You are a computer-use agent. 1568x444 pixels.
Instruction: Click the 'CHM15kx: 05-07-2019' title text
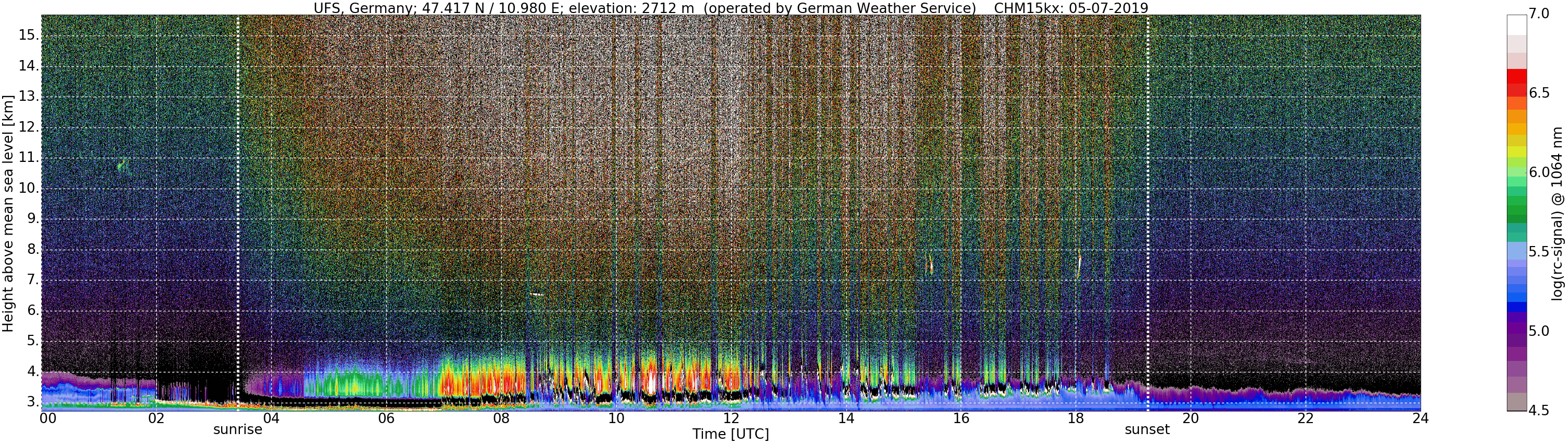coord(1071,8)
